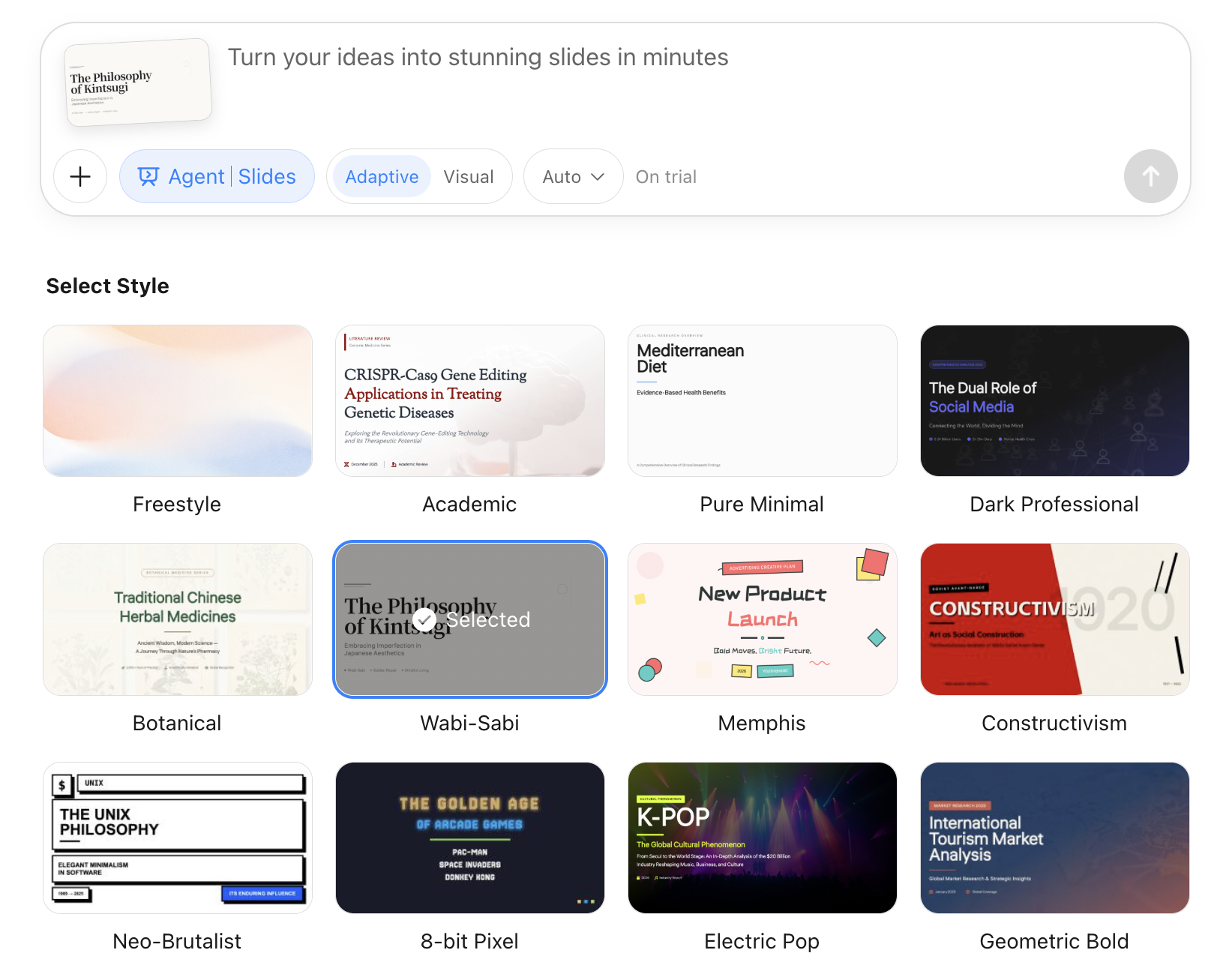This screenshot has height=971, width=1232.
Task: Click the plus icon to add an attachment
Action: click(79, 176)
